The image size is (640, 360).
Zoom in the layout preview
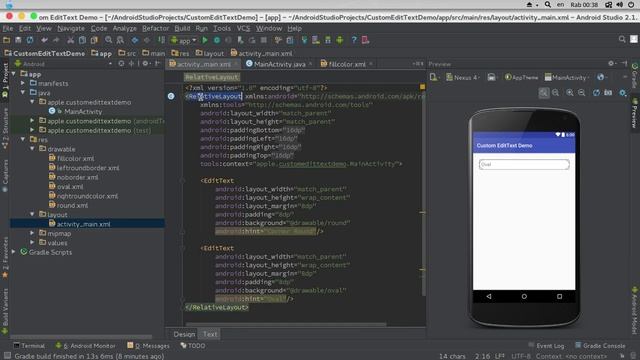click(x=570, y=93)
